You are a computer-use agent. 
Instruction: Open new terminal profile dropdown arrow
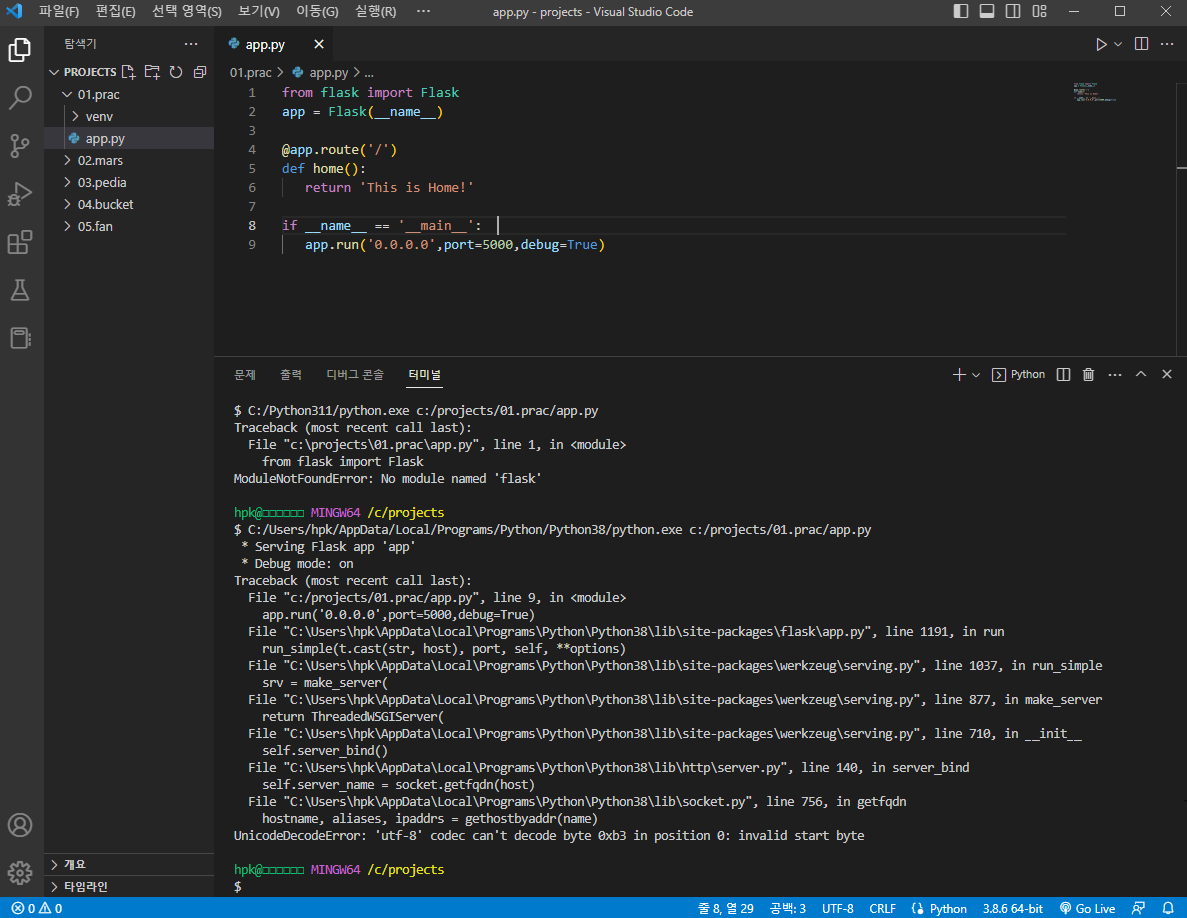976,375
